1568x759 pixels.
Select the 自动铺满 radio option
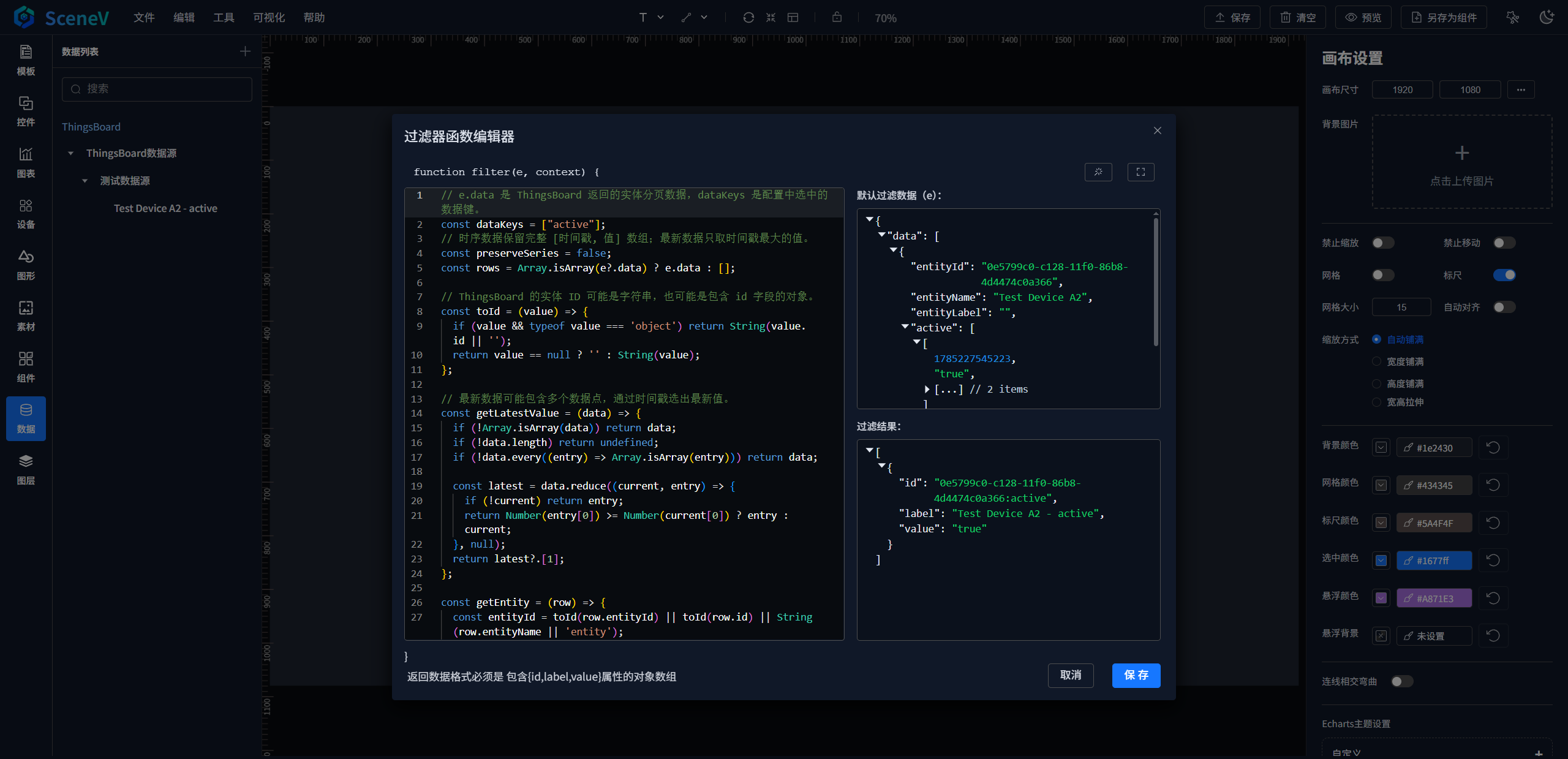point(1376,339)
